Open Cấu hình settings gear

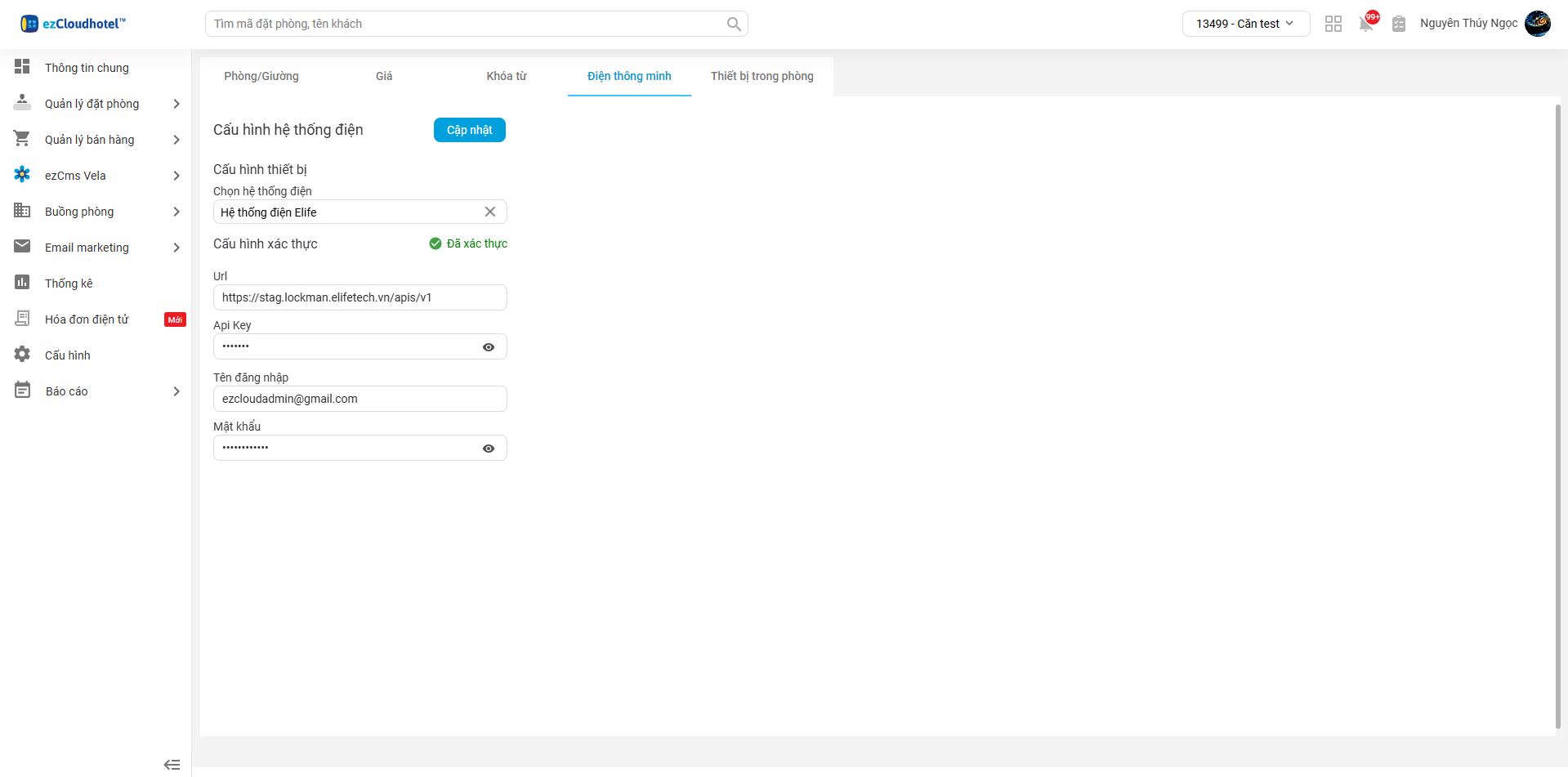pos(22,355)
